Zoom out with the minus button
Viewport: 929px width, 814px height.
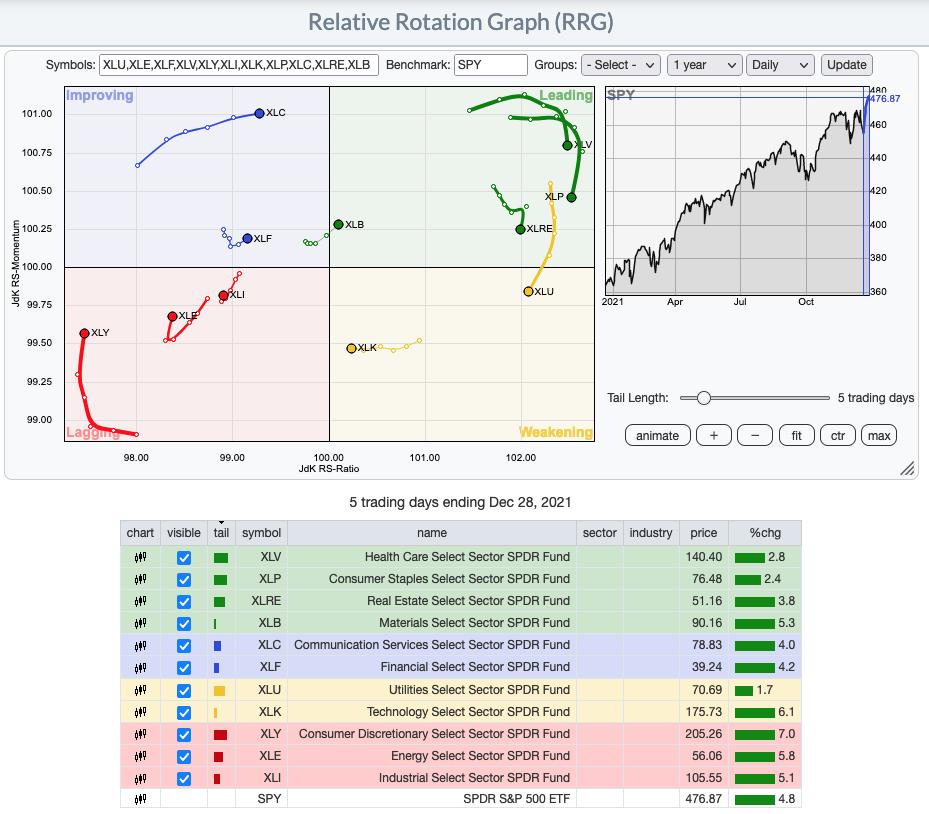click(755, 435)
